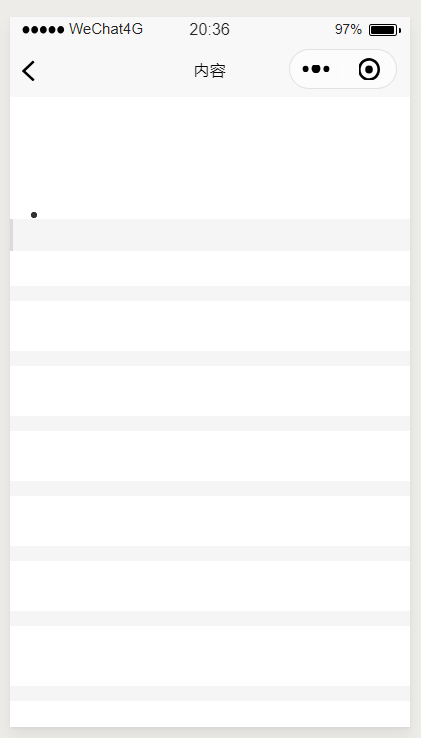
Task: Click the 97% battery percentage text
Action: [348, 30]
